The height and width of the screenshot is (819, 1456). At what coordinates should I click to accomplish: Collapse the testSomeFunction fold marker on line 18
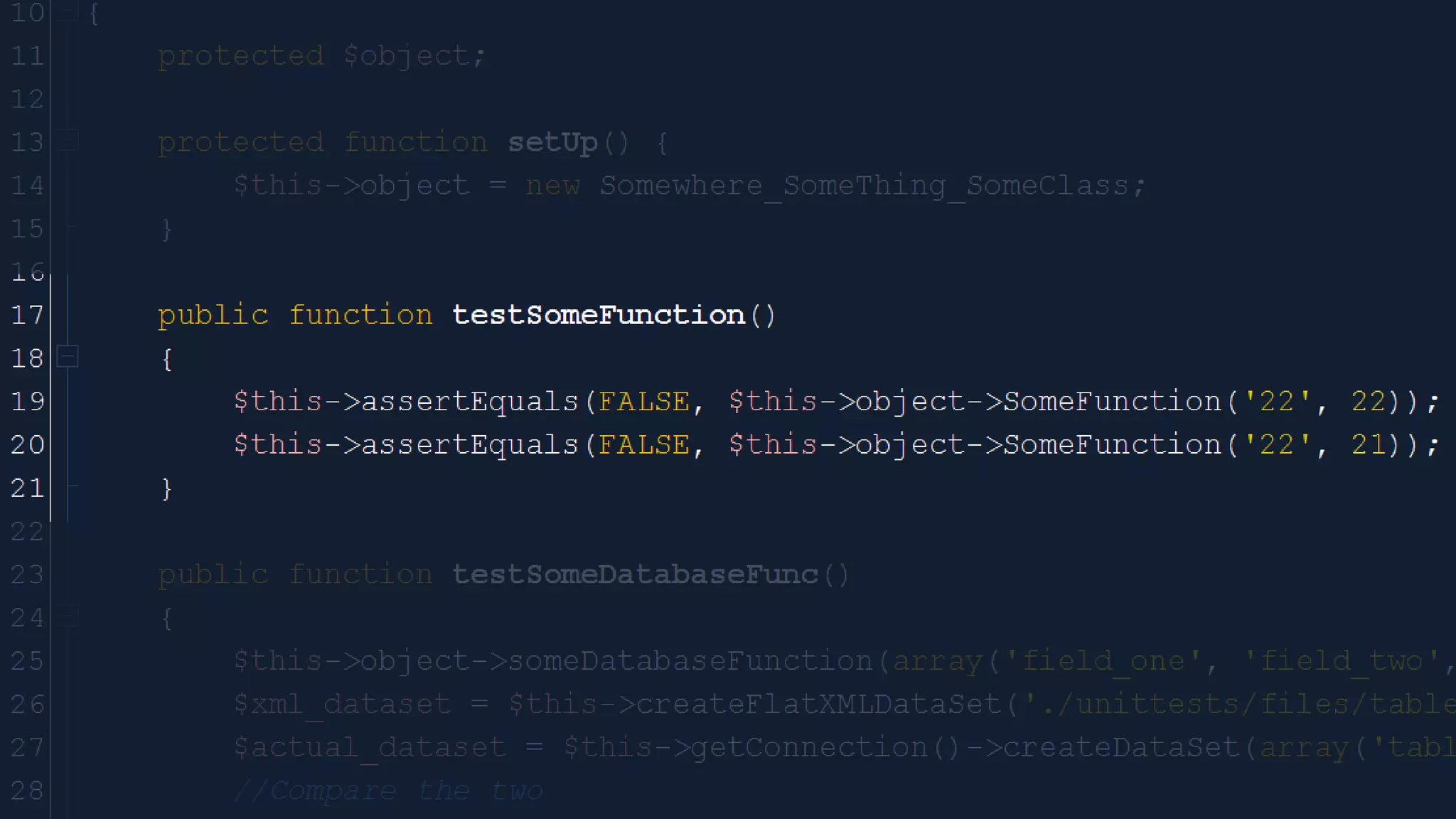click(x=68, y=356)
